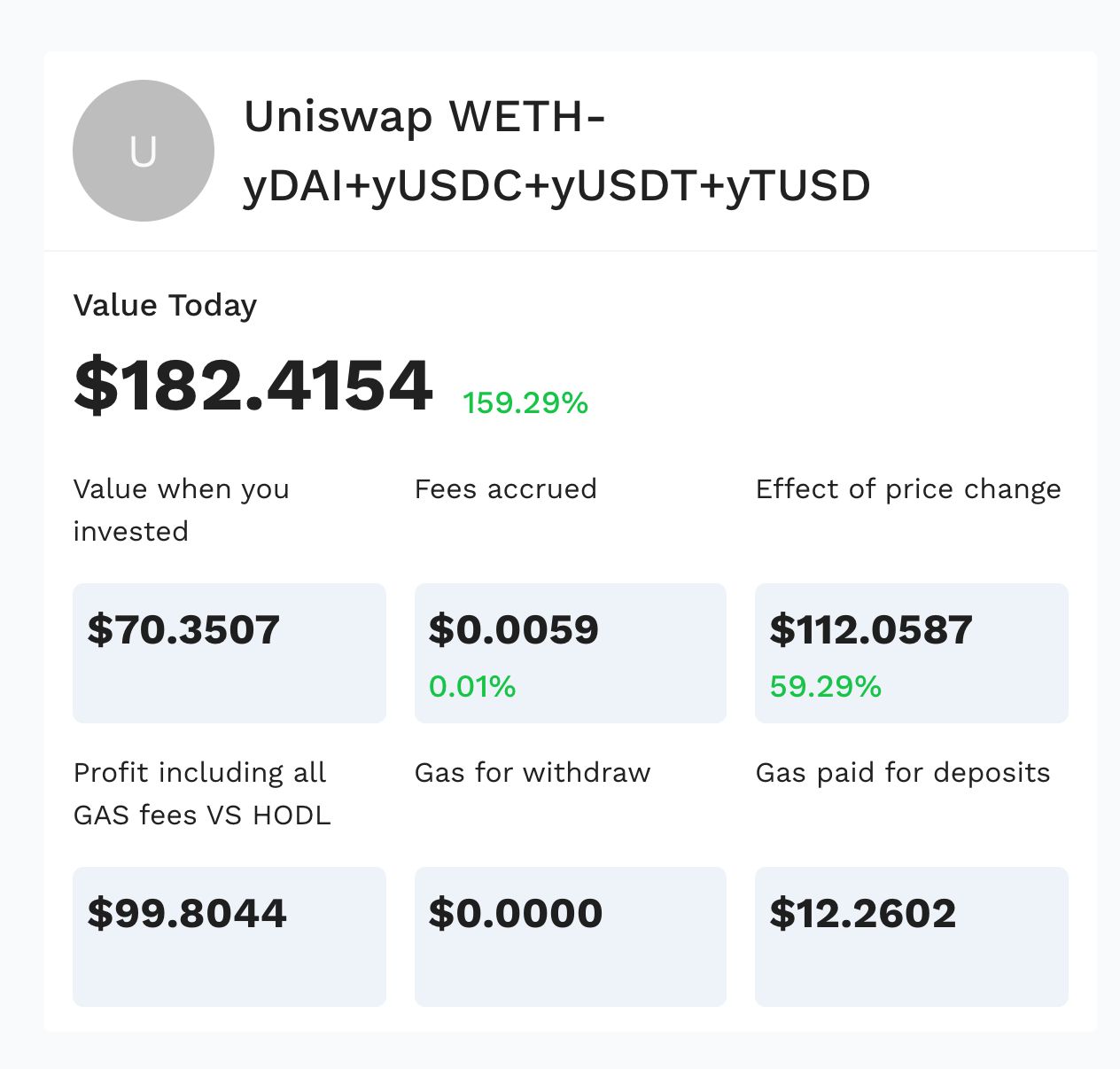Viewport: 1120px width, 1069px height.
Task: Select the $12.2602 deposit gas card
Action: [x=911, y=936]
